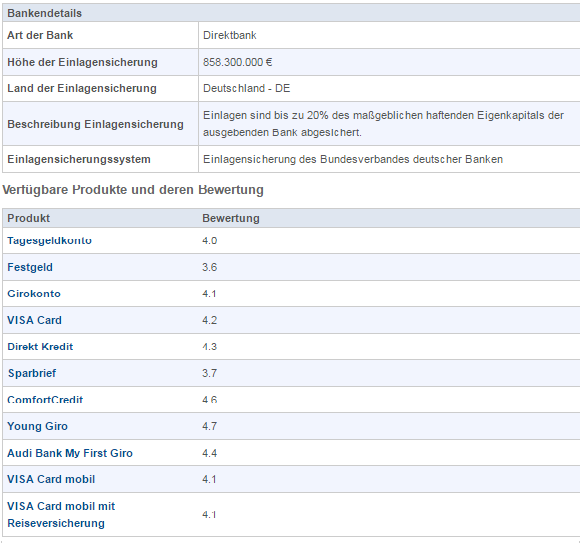The height and width of the screenshot is (556, 585).
Task: Open the Young Giro product link
Action: [x=37, y=426]
